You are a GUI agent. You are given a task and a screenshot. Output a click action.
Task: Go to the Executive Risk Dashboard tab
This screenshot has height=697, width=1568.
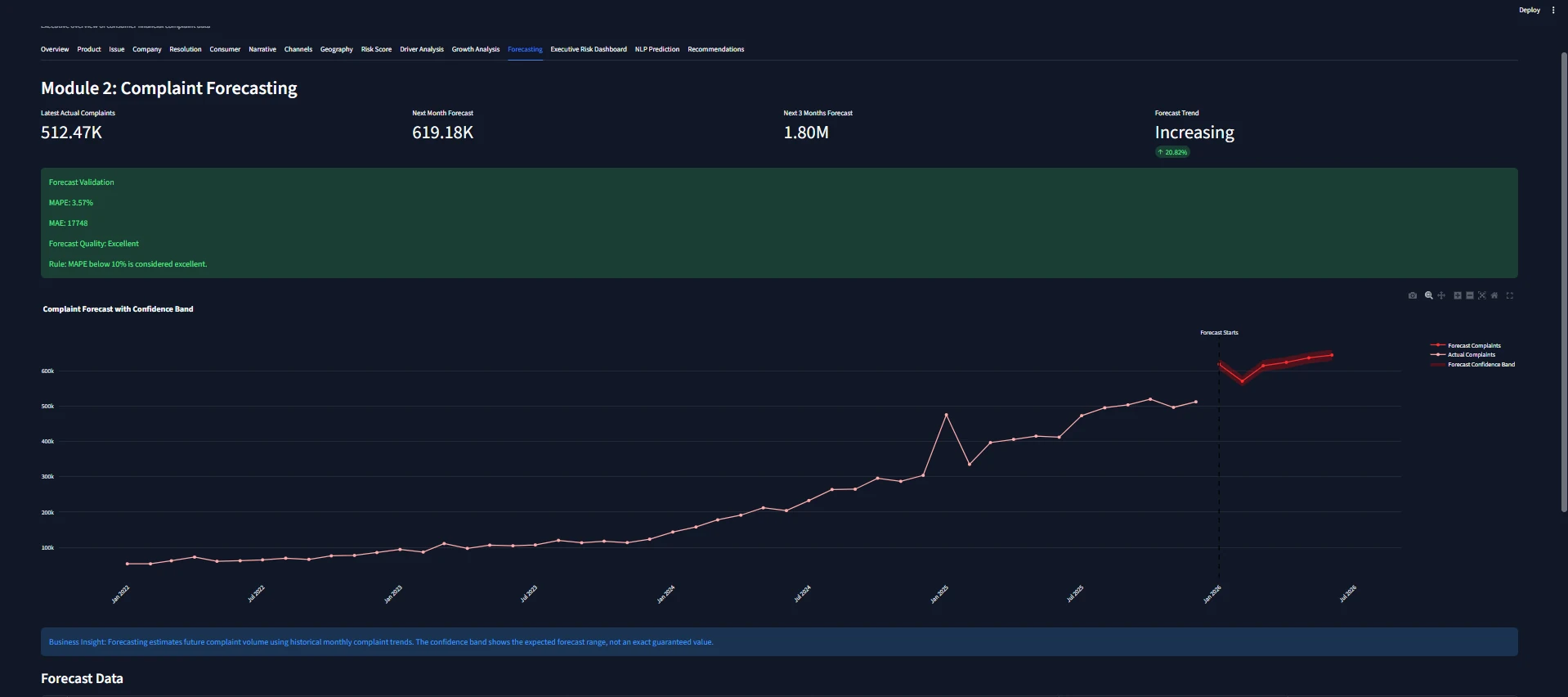point(589,49)
